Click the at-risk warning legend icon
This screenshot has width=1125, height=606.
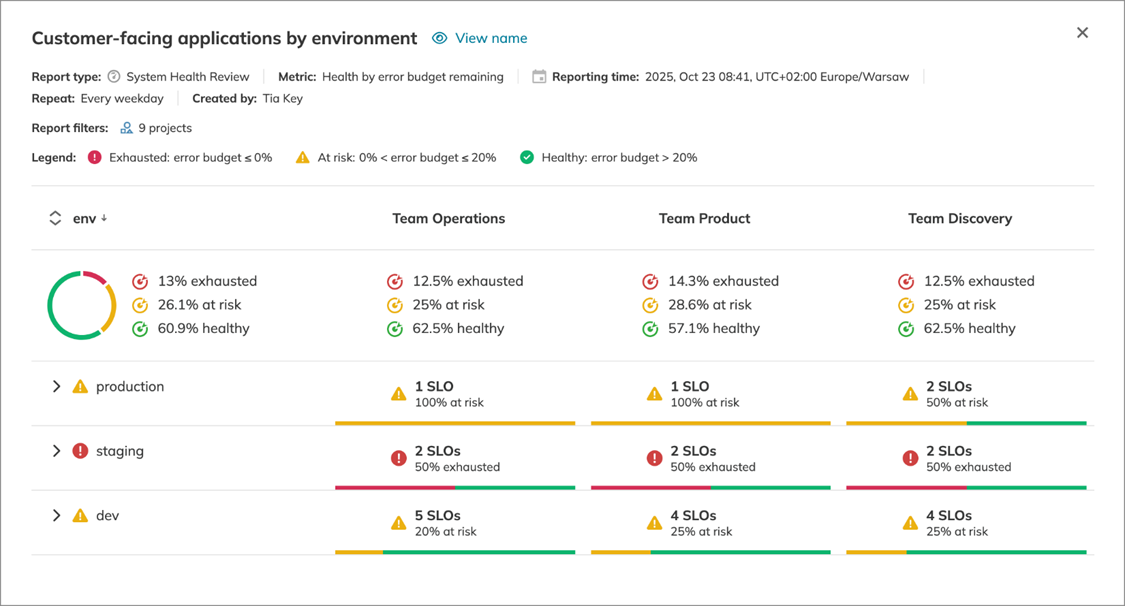pyautogui.click(x=303, y=157)
